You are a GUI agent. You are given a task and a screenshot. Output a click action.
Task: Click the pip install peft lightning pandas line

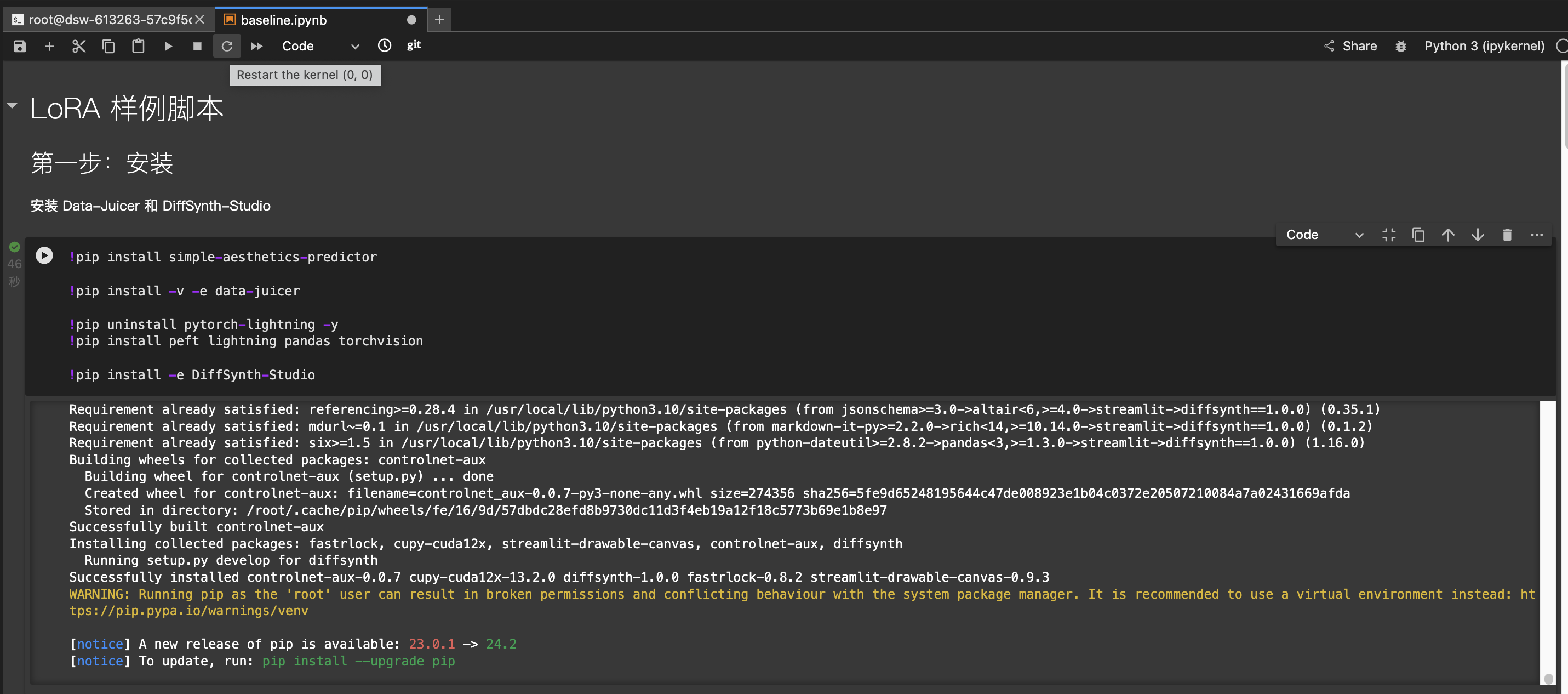tap(246, 341)
